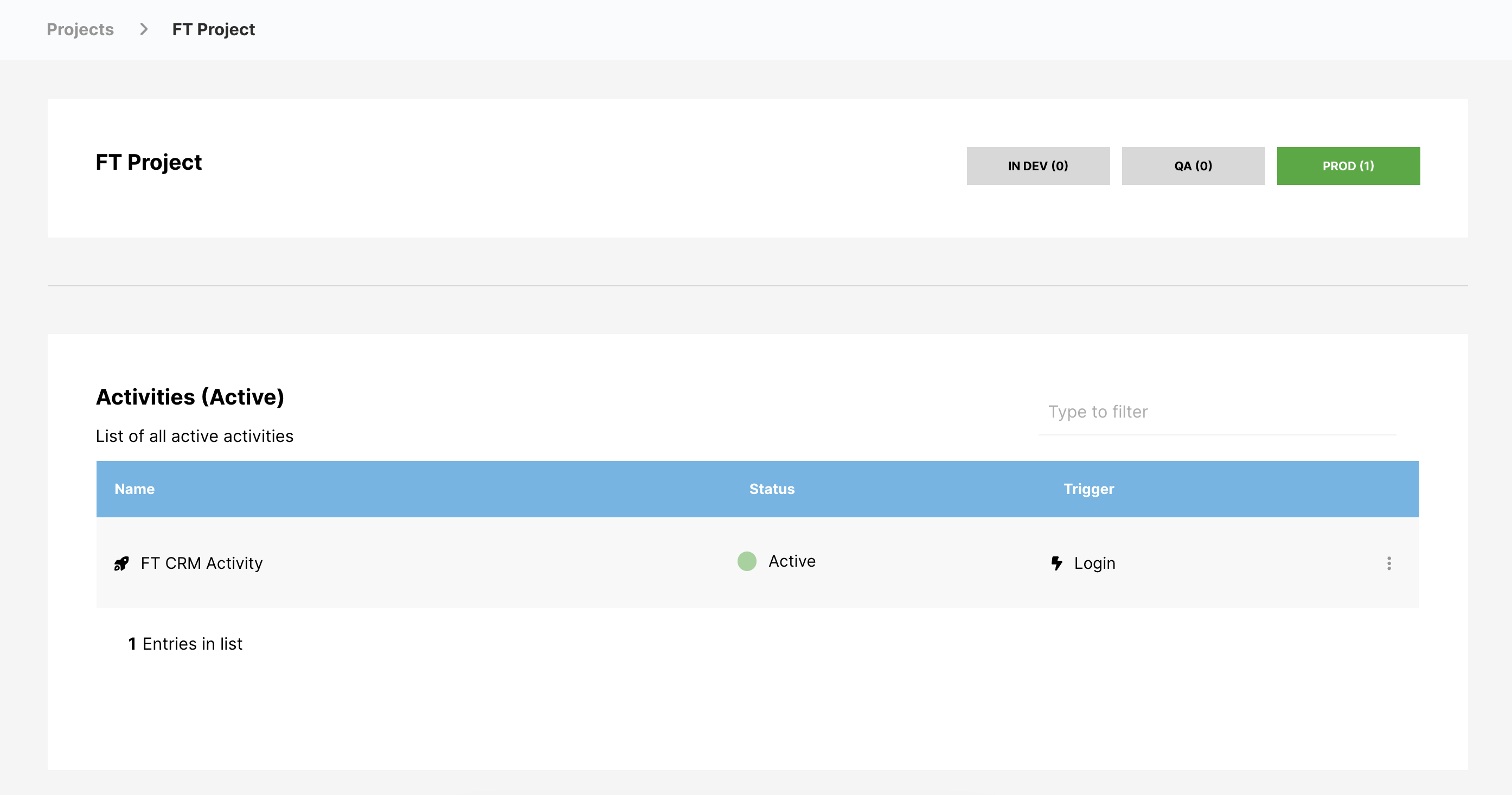Click the Activities (Active) section heading
This screenshot has height=795, width=1512.
[x=190, y=396]
